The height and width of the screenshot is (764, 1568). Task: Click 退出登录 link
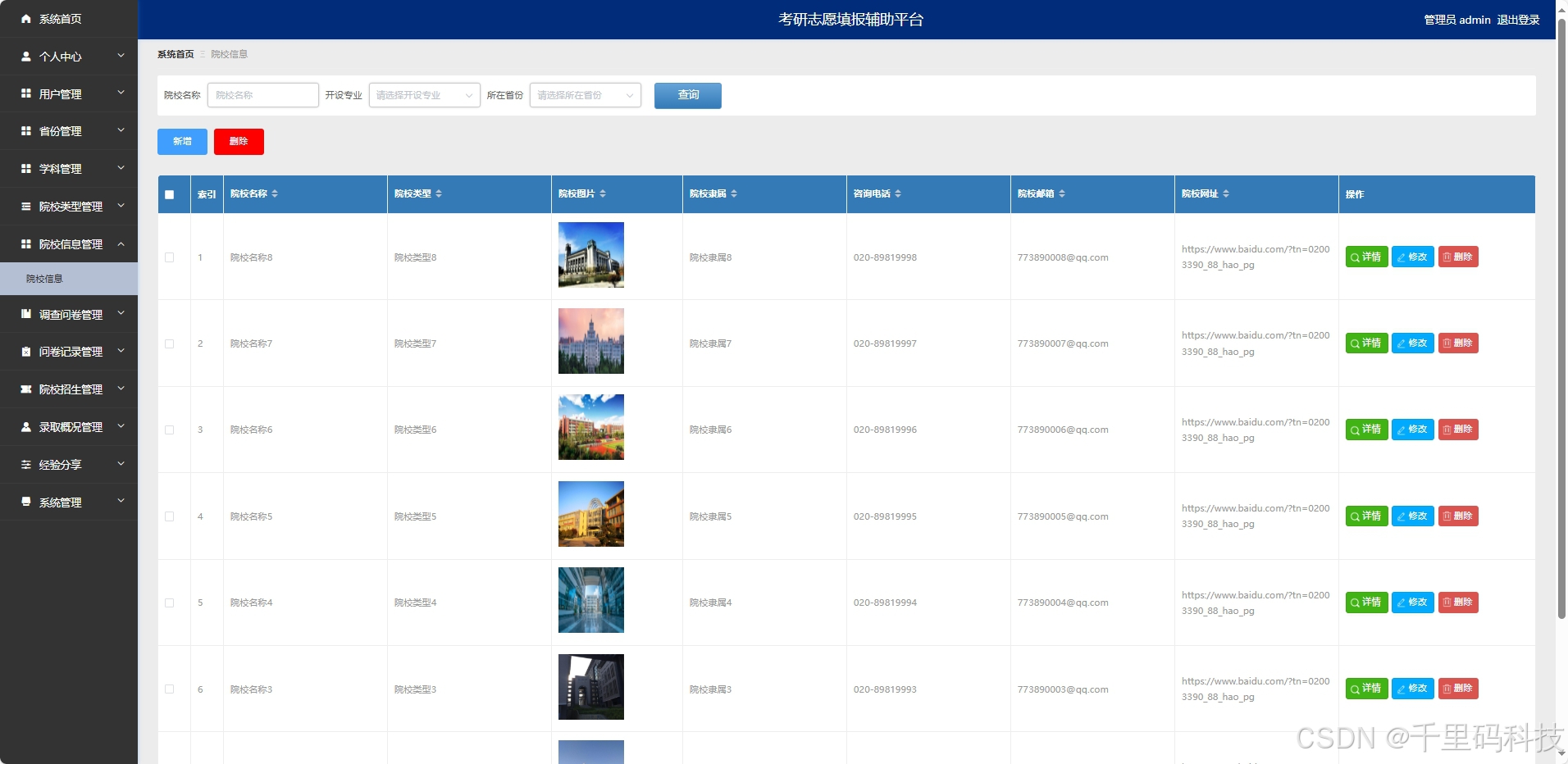pyautogui.click(x=1518, y=20)
